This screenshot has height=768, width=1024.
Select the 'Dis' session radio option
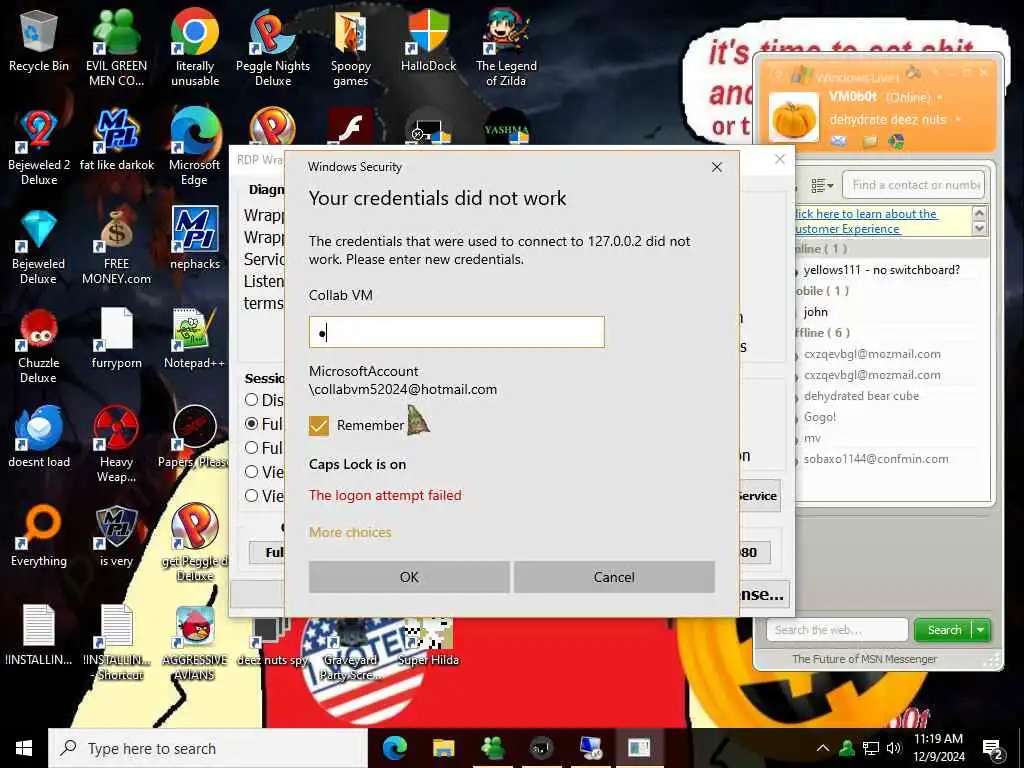tap(251, 400)
